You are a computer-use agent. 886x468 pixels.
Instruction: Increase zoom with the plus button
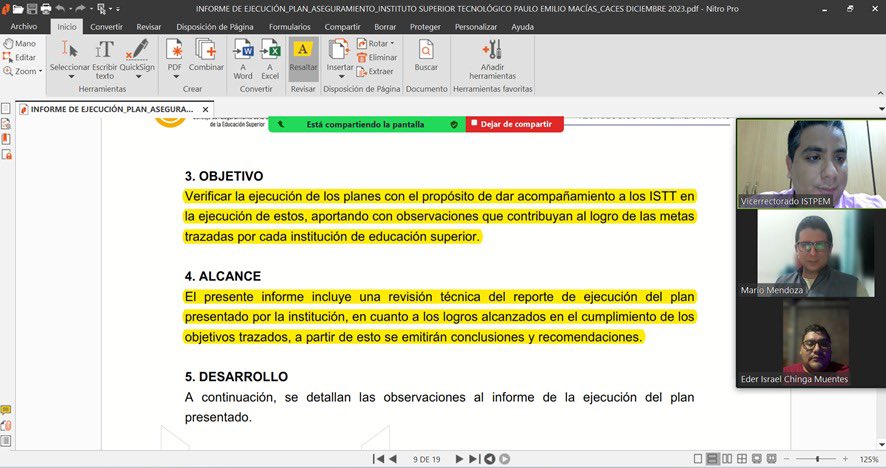point(845,459)
